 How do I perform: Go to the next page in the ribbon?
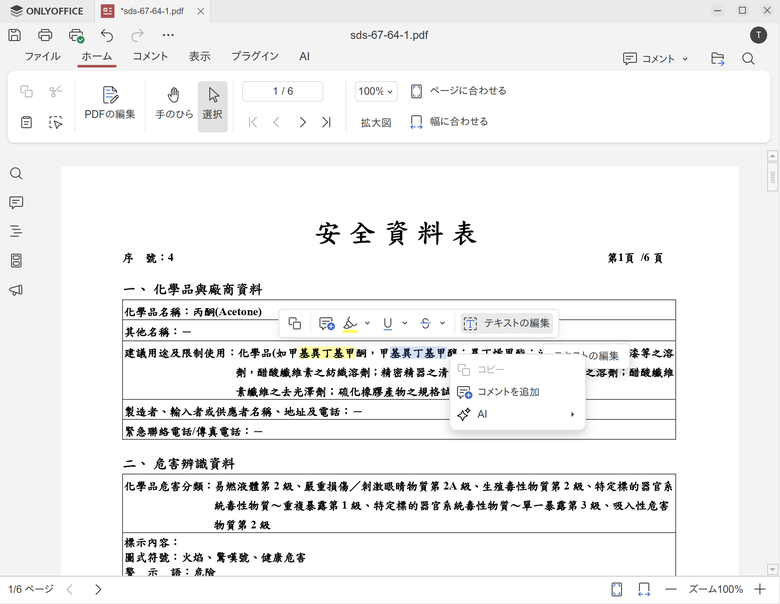point(302,122)
